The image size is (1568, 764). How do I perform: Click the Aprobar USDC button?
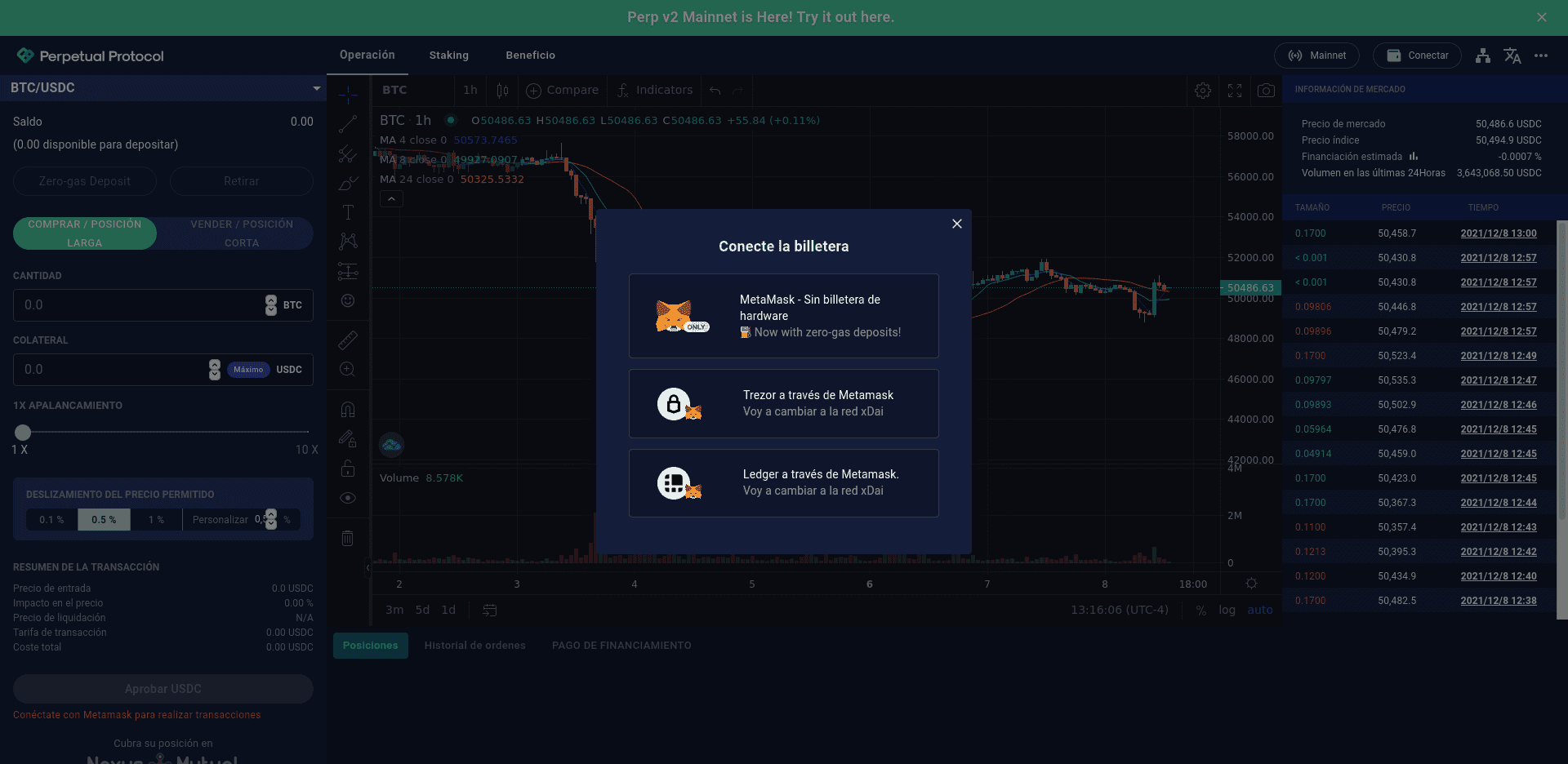coord(163,689)
